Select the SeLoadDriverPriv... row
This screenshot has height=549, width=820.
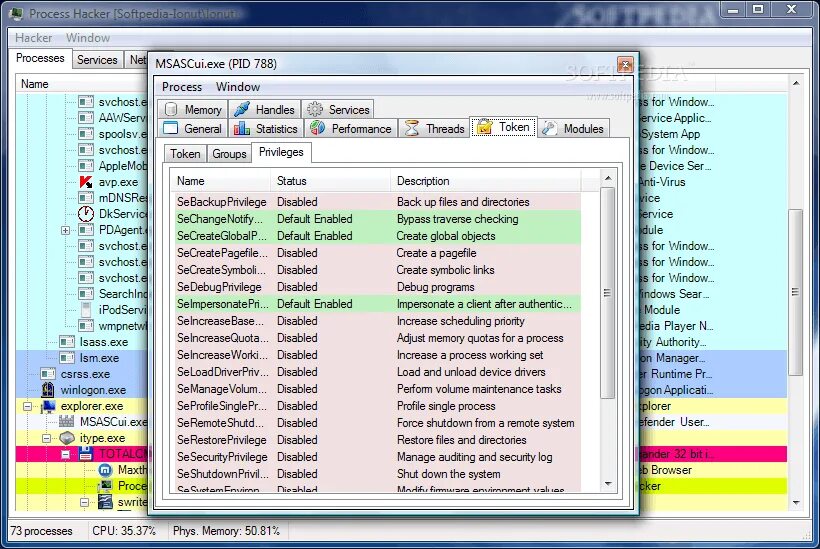coord(378,372)
